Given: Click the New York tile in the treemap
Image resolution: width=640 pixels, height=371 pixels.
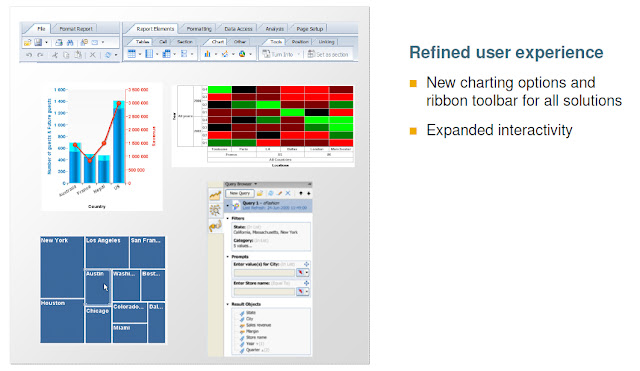Looking at the screenshot, I should coord(62,267).
